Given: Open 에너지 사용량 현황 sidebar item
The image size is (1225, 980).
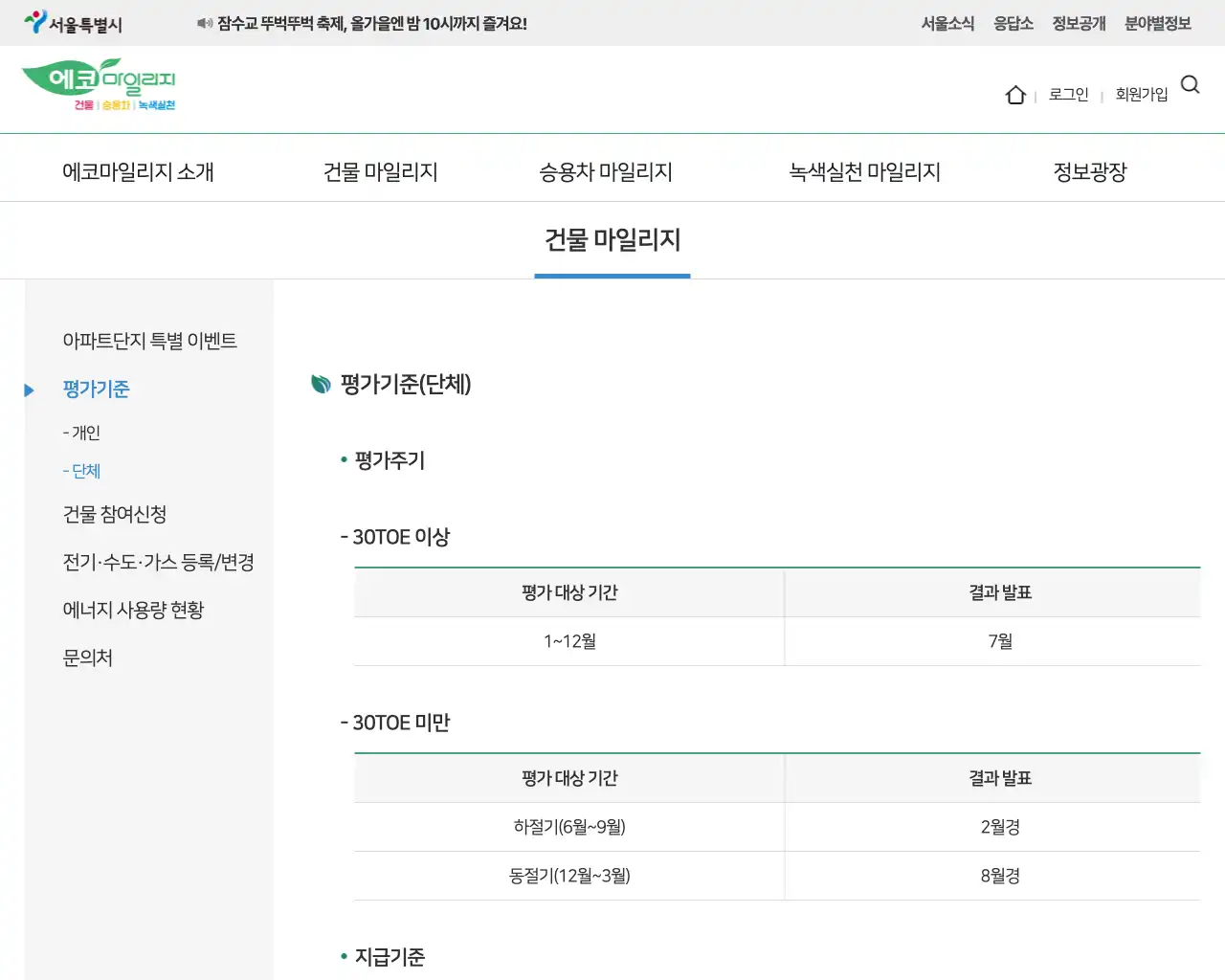Looking at the screenshot, I should tap(133, 610).
